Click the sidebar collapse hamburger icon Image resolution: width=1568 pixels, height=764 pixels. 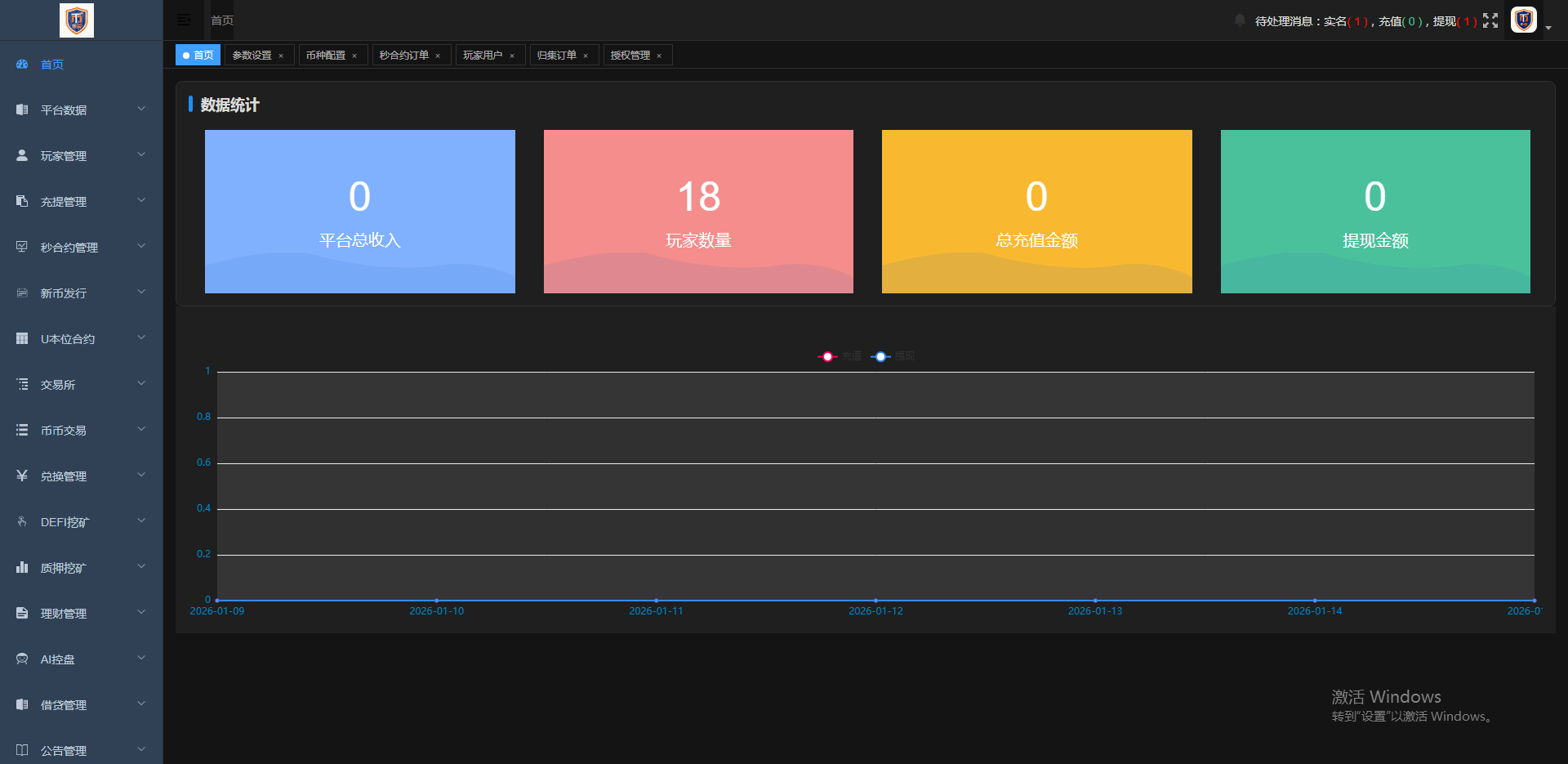[x=184, y=20]
